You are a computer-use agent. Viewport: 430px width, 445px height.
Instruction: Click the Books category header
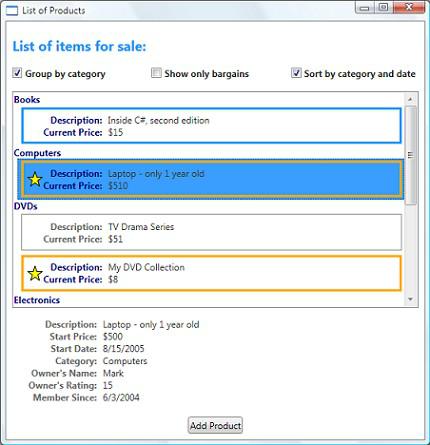27,100
